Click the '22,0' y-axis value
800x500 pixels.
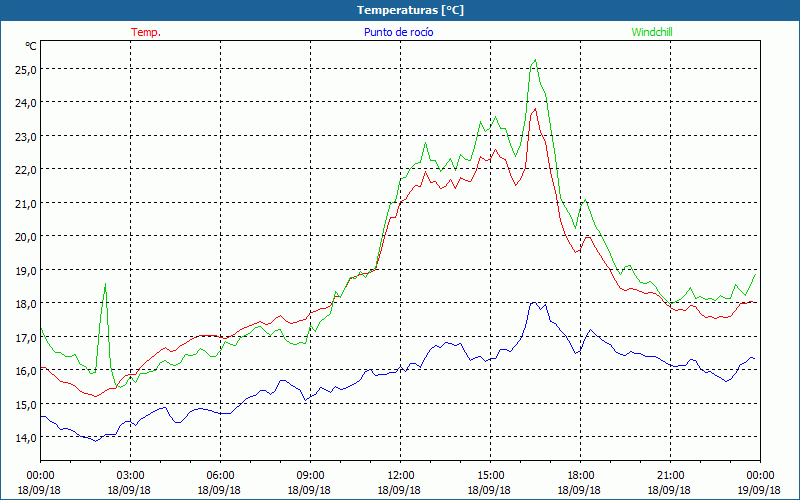coord(27,169)
